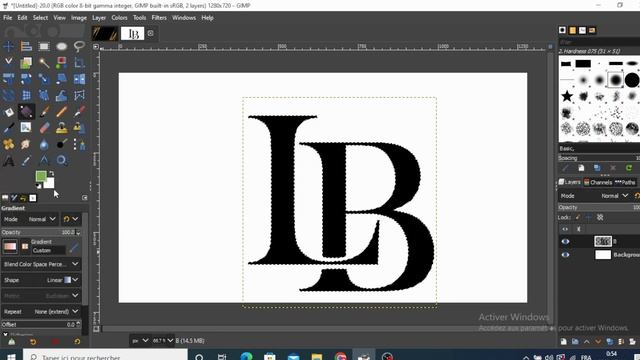Image resolution: width=640 pixels, height=360 pixels.
Task: Adjust the tool Opacity slider
Action: tap(41, 232)
